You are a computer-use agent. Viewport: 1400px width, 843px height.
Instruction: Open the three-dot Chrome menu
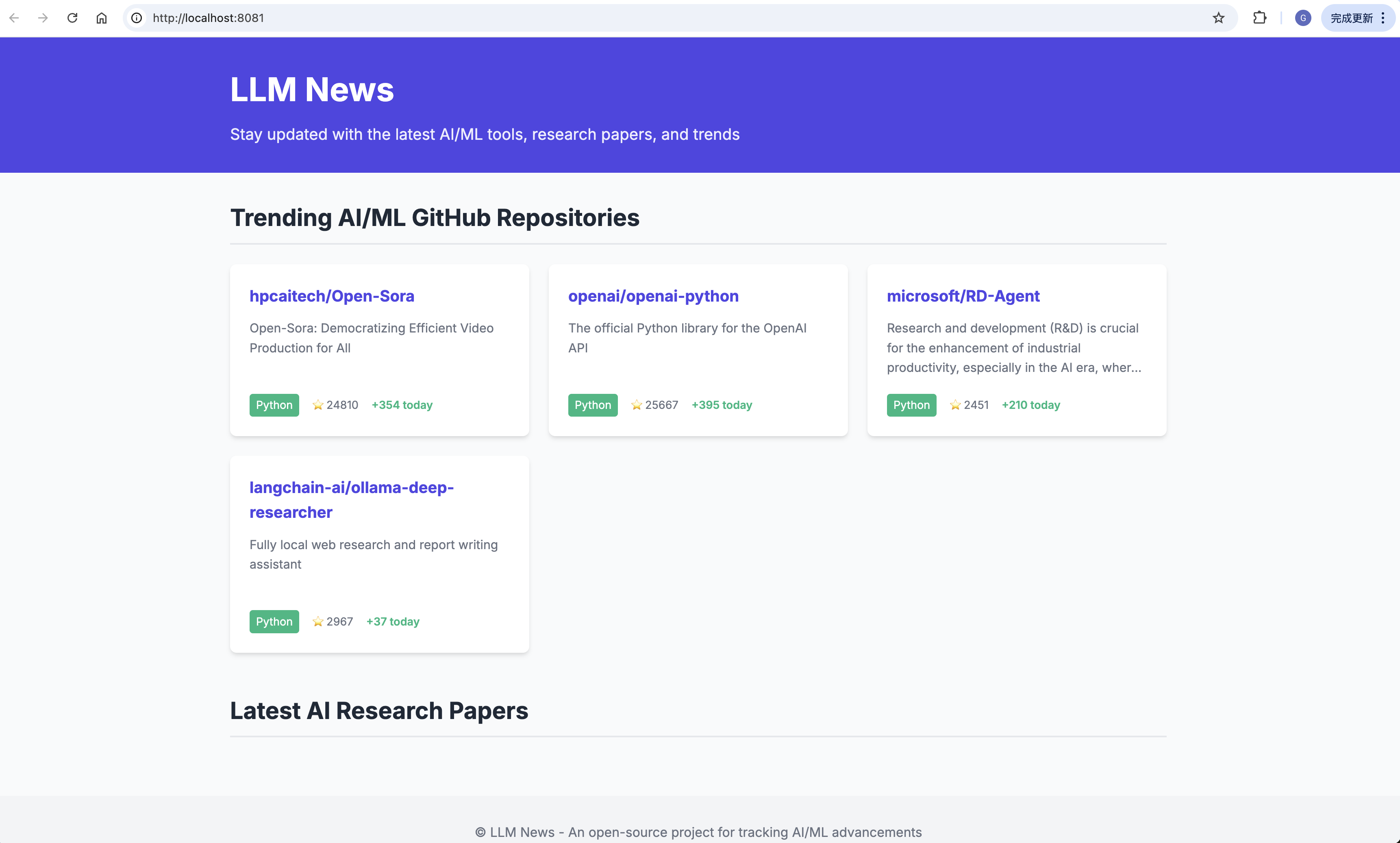(x=1383, y=18)
